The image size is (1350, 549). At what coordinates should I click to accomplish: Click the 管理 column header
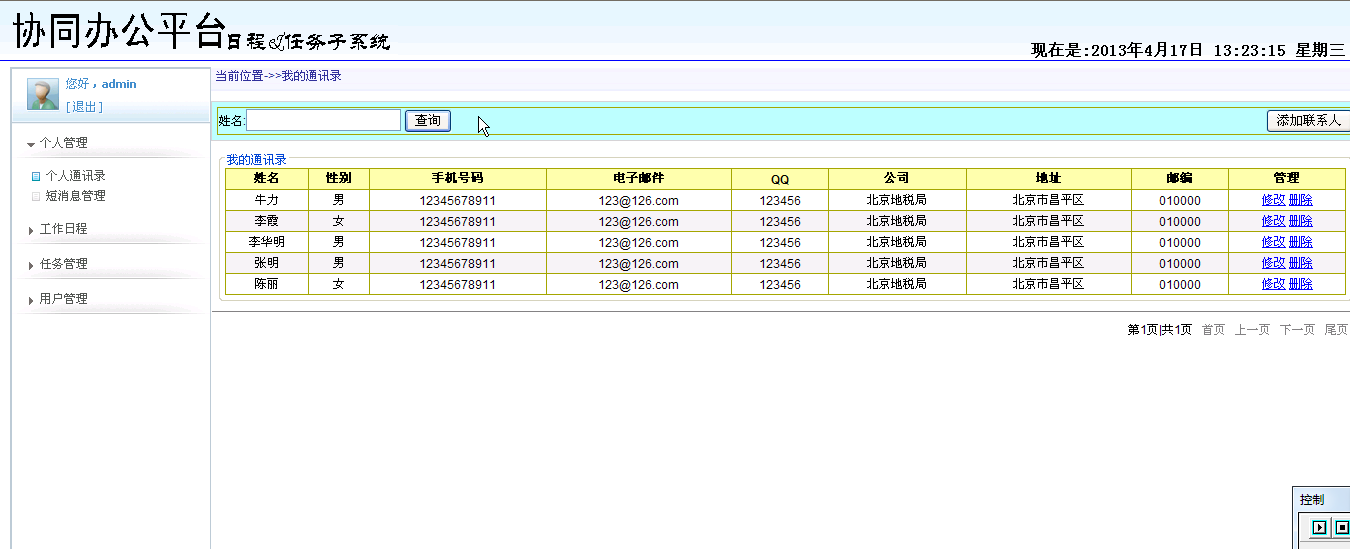point(1287,178)
